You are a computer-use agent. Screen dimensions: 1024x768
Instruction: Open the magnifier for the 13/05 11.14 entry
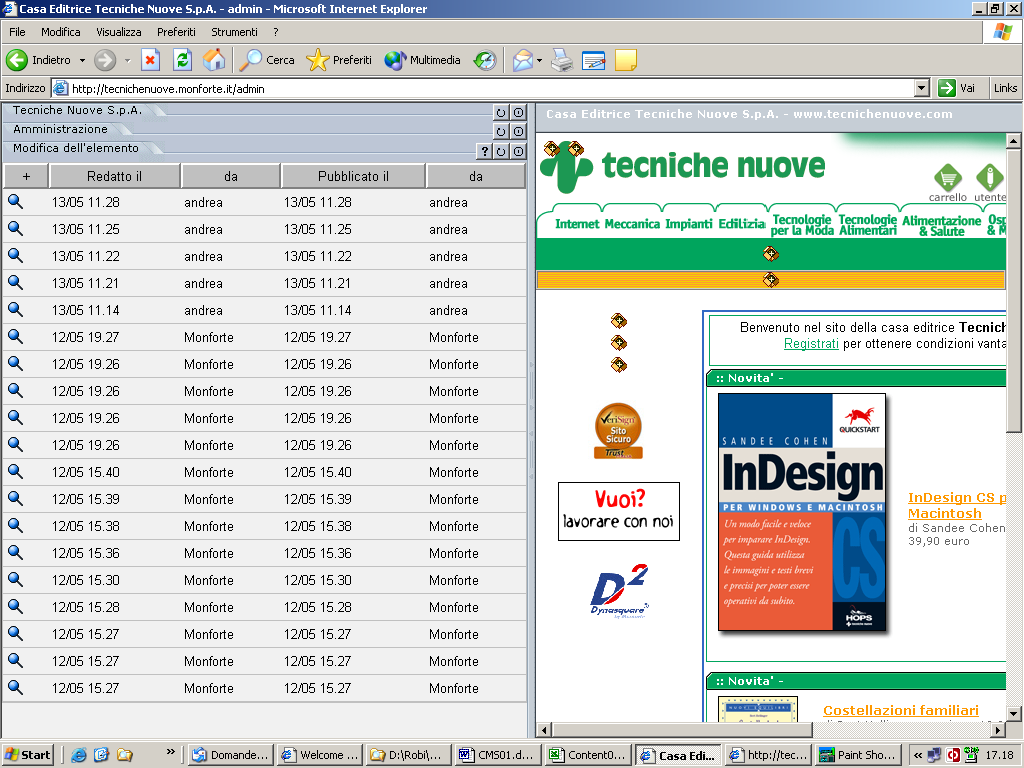16,310
